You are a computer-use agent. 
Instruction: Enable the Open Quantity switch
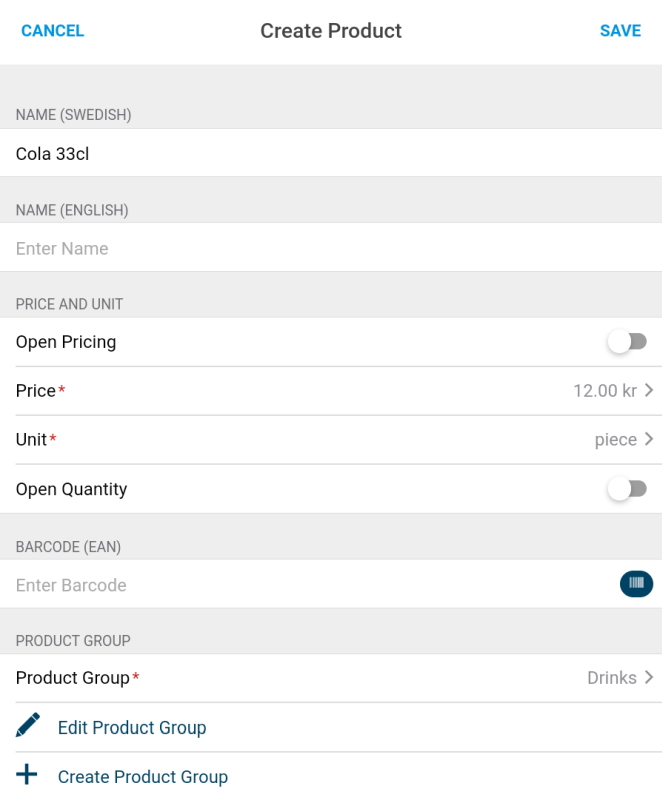(x=627, y=489)
